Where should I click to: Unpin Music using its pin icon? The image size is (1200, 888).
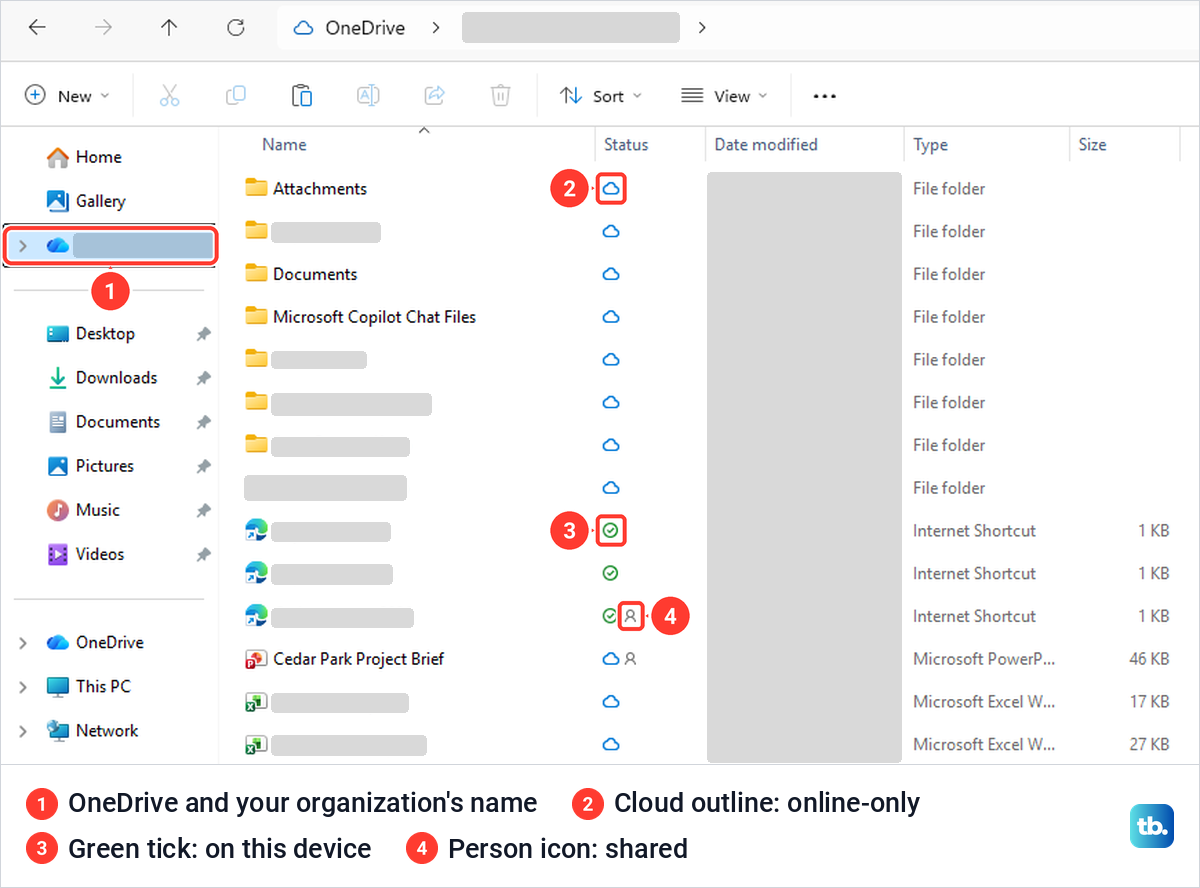pos(203,511)
